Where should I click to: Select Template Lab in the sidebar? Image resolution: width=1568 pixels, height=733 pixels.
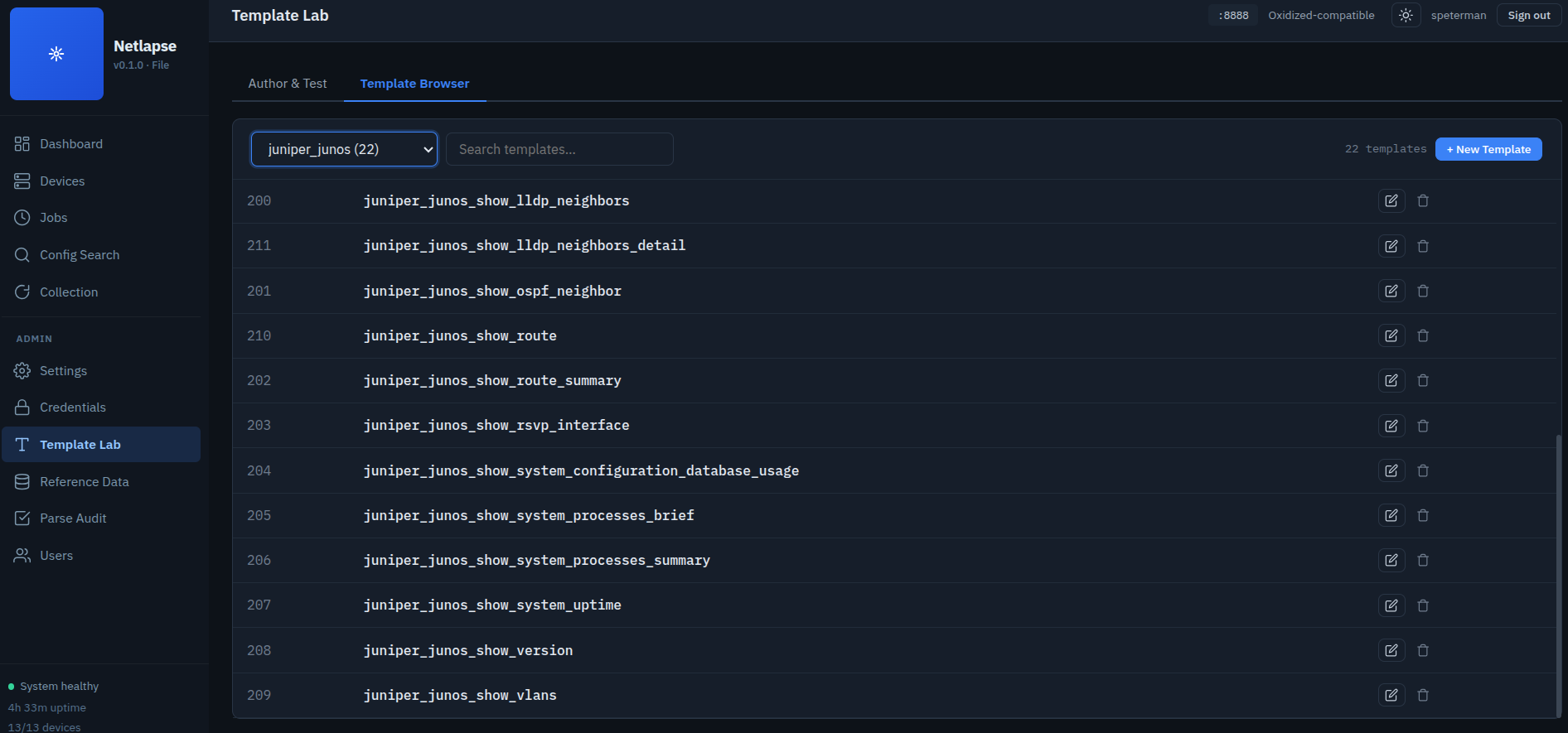(x=101, y=445)
